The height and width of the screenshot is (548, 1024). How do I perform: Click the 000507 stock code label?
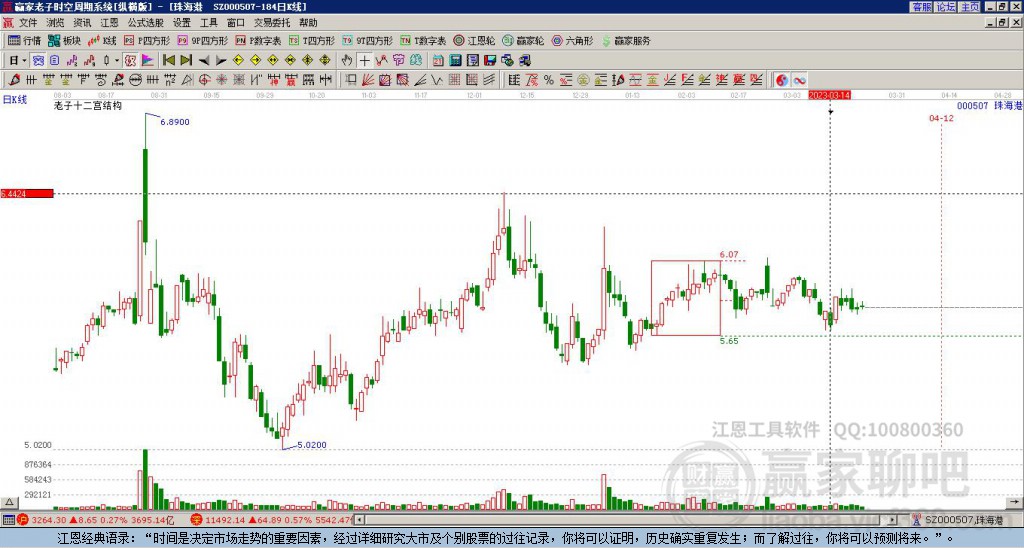click(x=972, y=106)
